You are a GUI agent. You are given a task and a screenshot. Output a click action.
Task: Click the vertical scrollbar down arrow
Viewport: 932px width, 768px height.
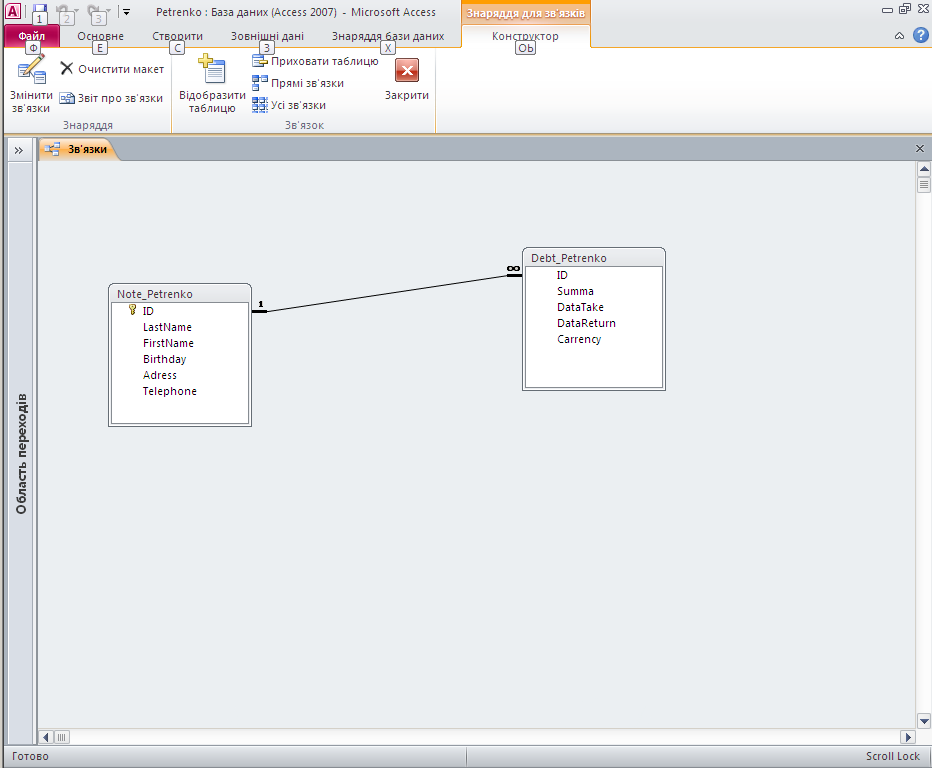[x=924, y=721]
